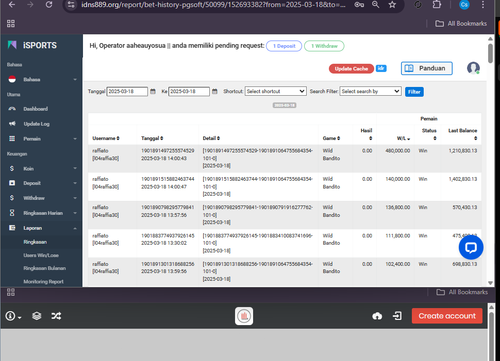Viewport: 500px width, 361px height.
Task: Open the operator profile avatar
Action: pos(473,68)
